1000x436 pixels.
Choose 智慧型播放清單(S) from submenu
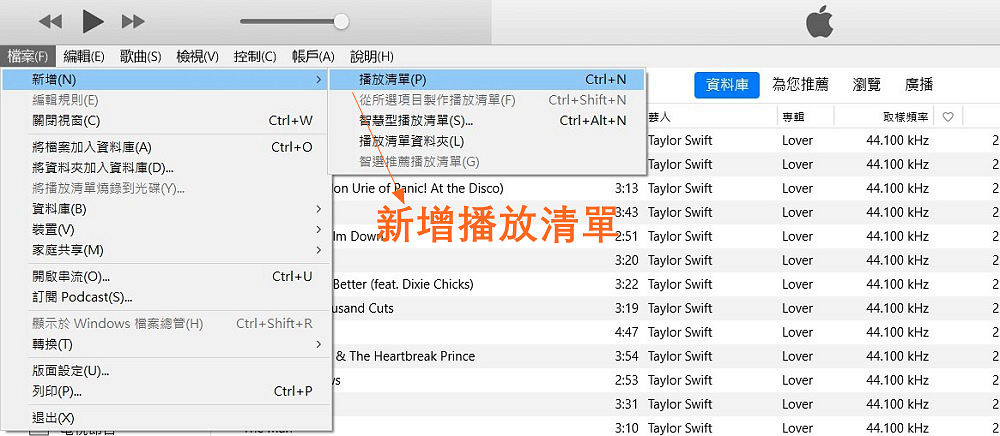416,121
